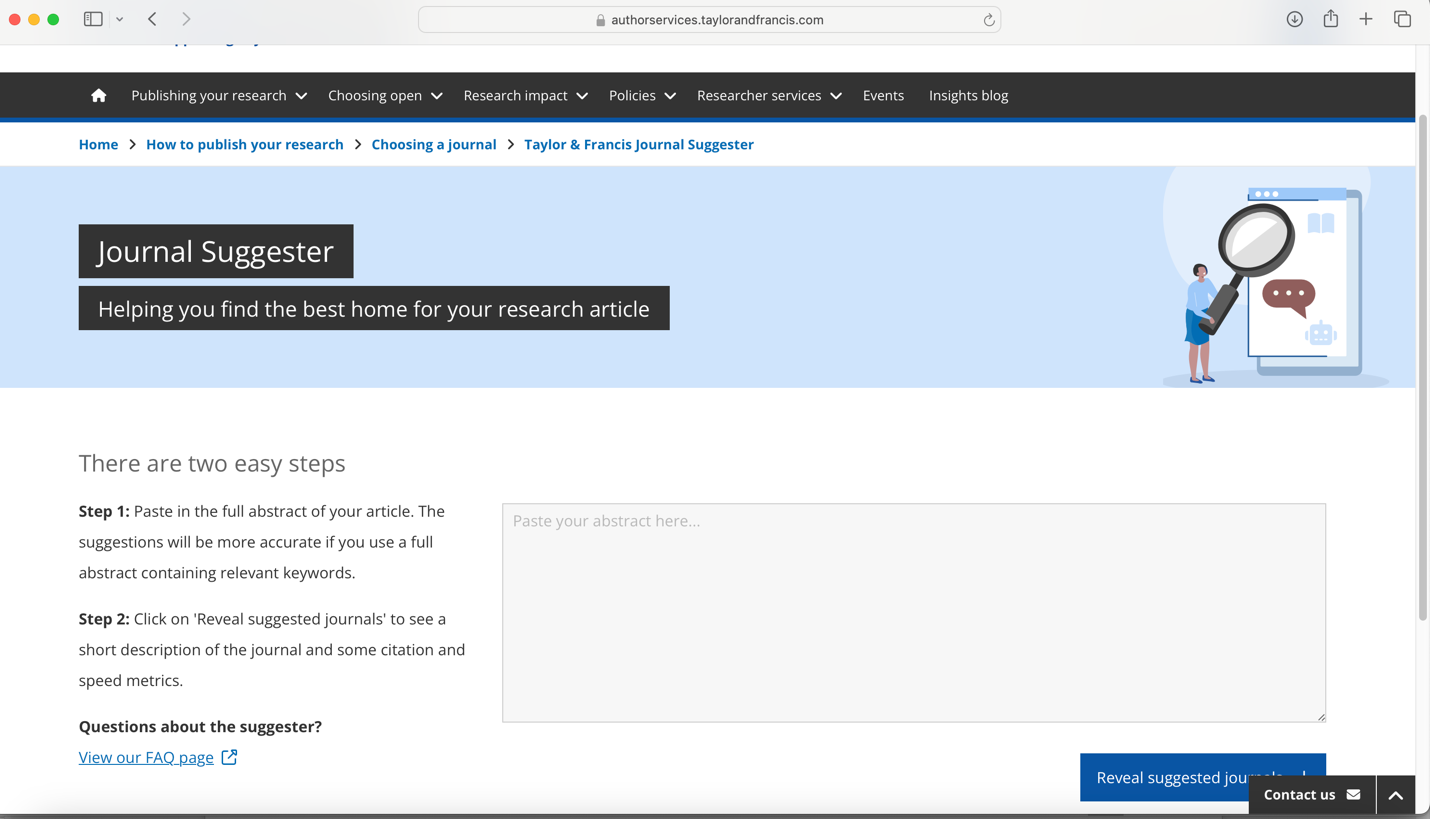This screenshot has height=819, width=1430.
Task: Select Events in the navigation menu
Action: click(883, 95)
